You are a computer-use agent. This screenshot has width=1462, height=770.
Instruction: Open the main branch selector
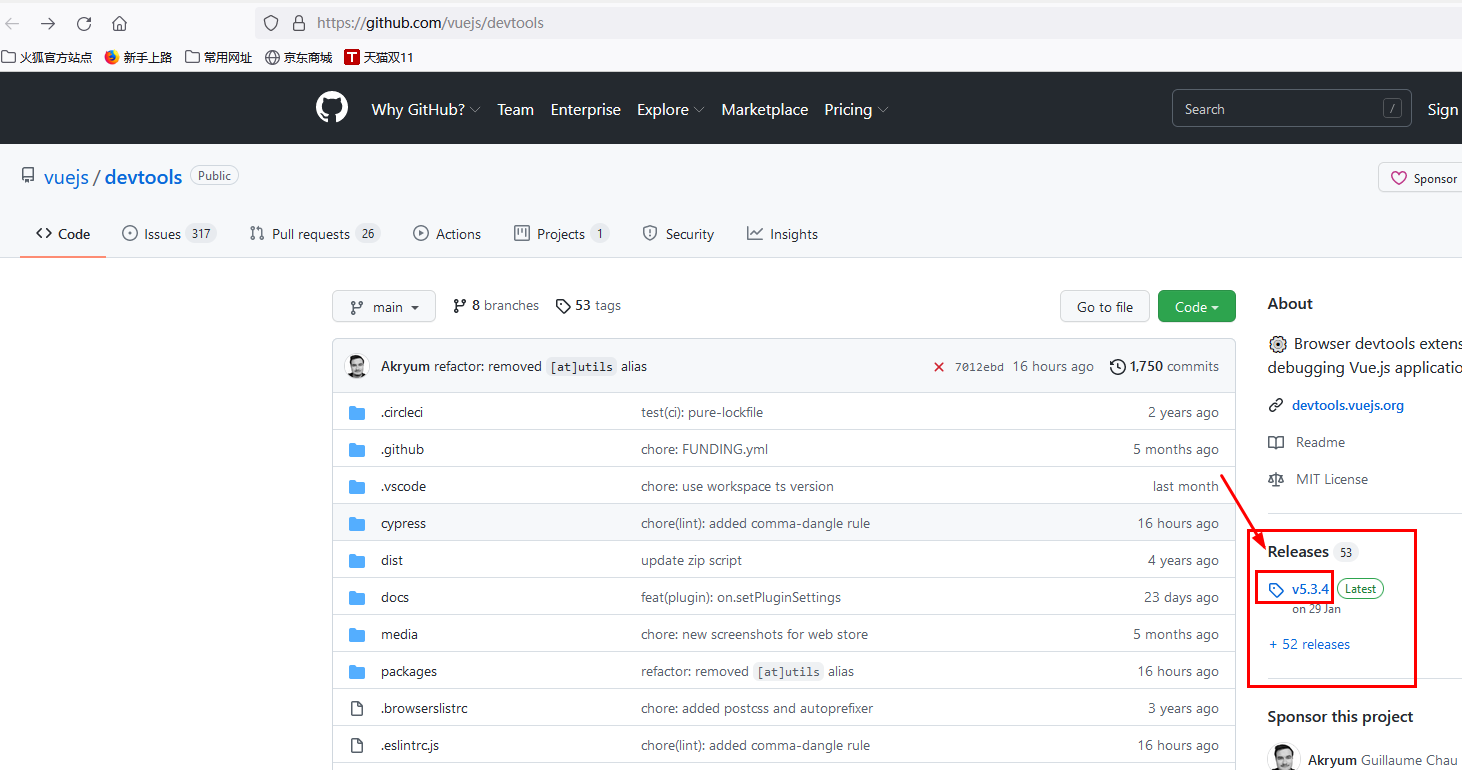[x=383, y=305]
